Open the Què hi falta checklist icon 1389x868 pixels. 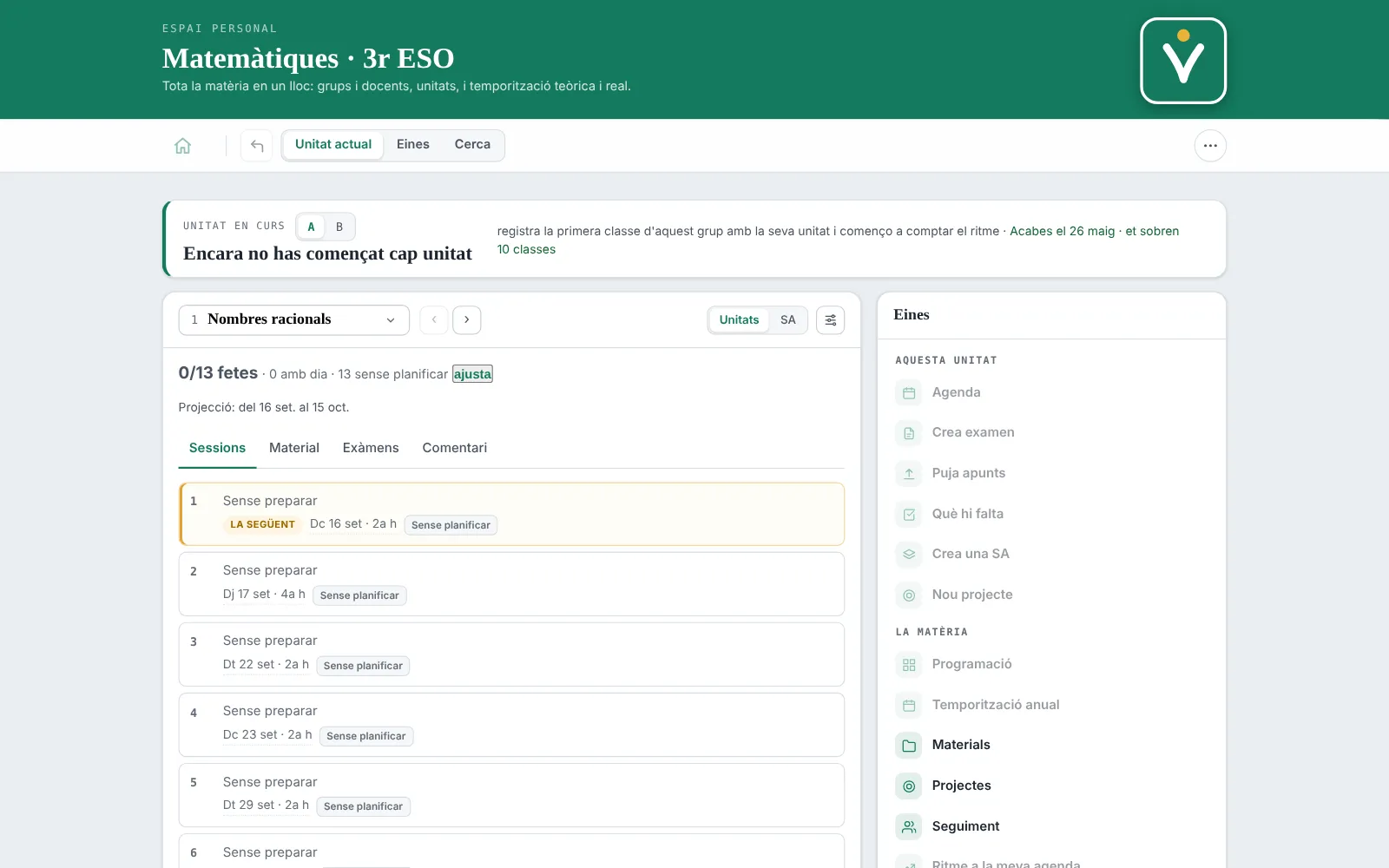(x=909, y=514)
